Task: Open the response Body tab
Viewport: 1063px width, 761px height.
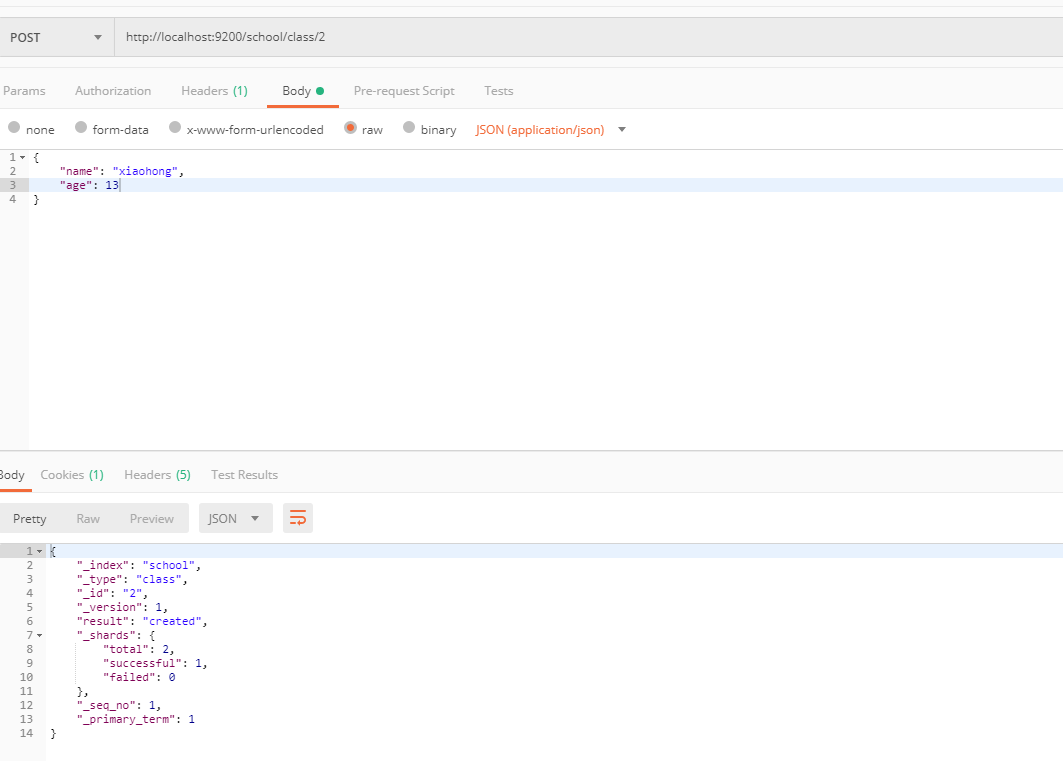Action: (x=12, y=475)
